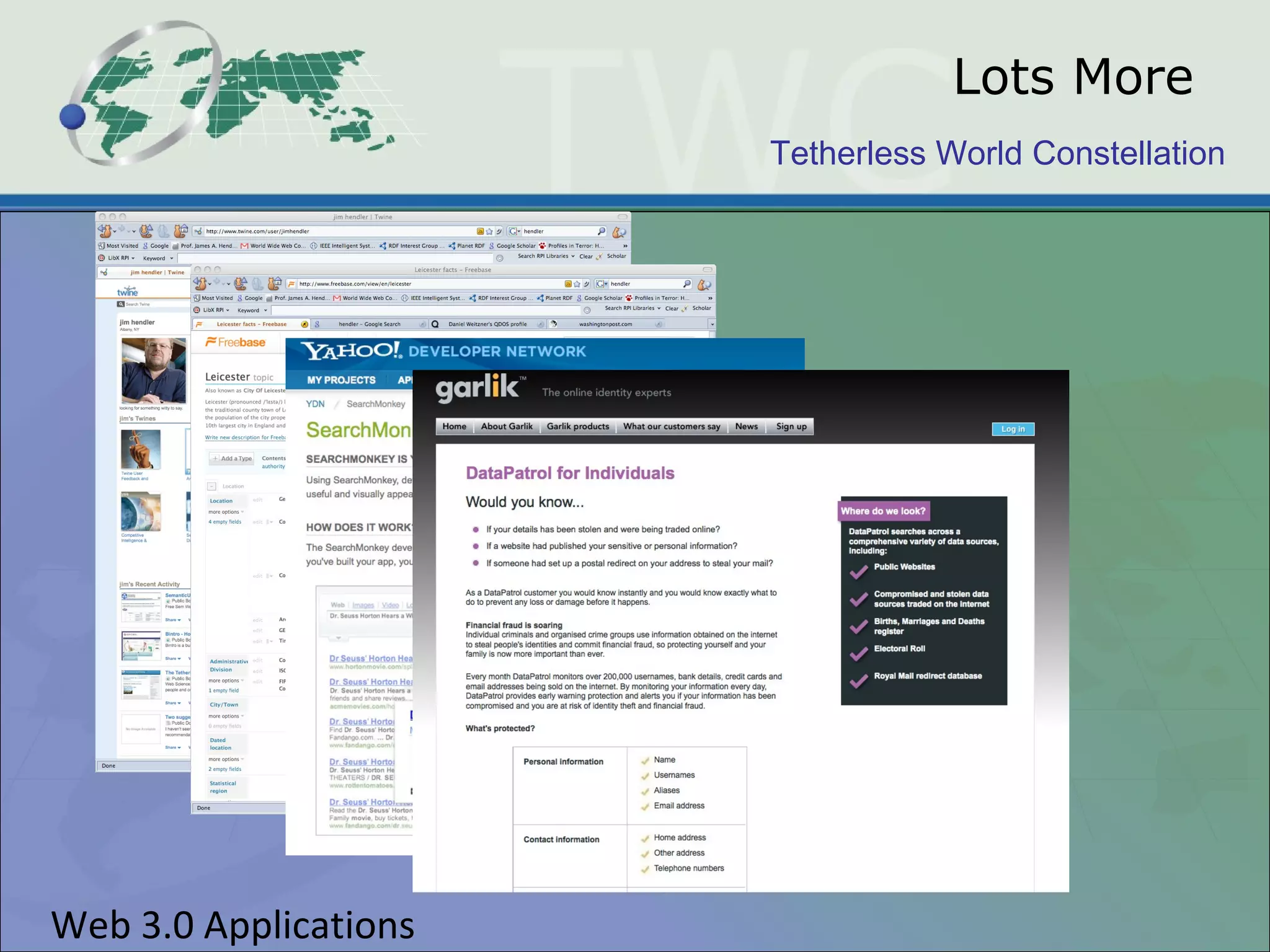Click the LibX go button in the Twine window
1270x952 pixels.
pyautogui.click(x=500, y=258)
